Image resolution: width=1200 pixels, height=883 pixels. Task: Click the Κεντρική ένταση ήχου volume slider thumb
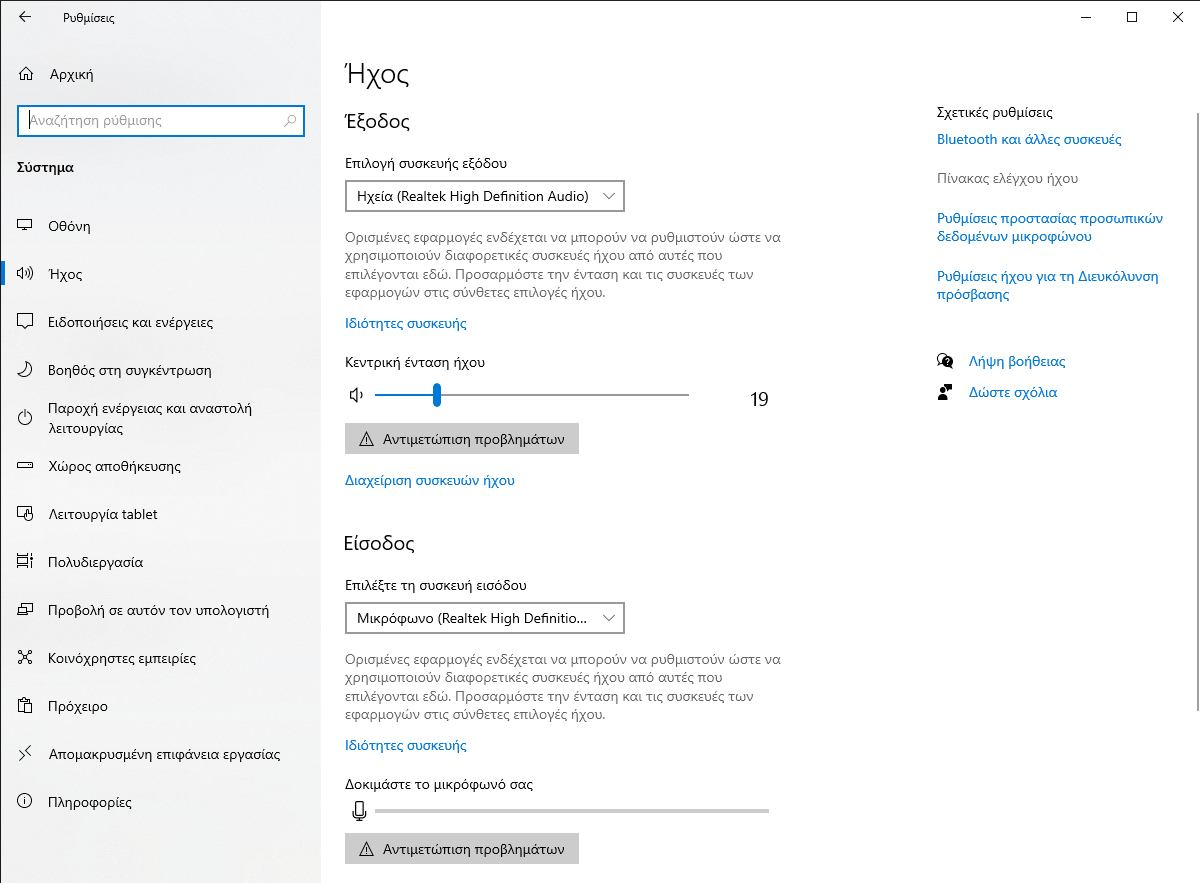(437, 395)
